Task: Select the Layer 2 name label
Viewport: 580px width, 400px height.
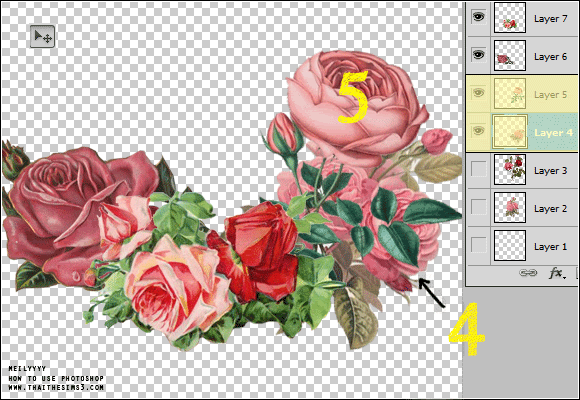Action: [550, 209]
